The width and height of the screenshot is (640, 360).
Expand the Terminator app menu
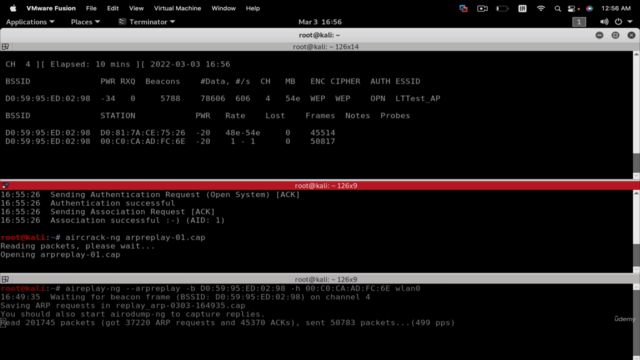pyautogui.click(x=147, y=22)
